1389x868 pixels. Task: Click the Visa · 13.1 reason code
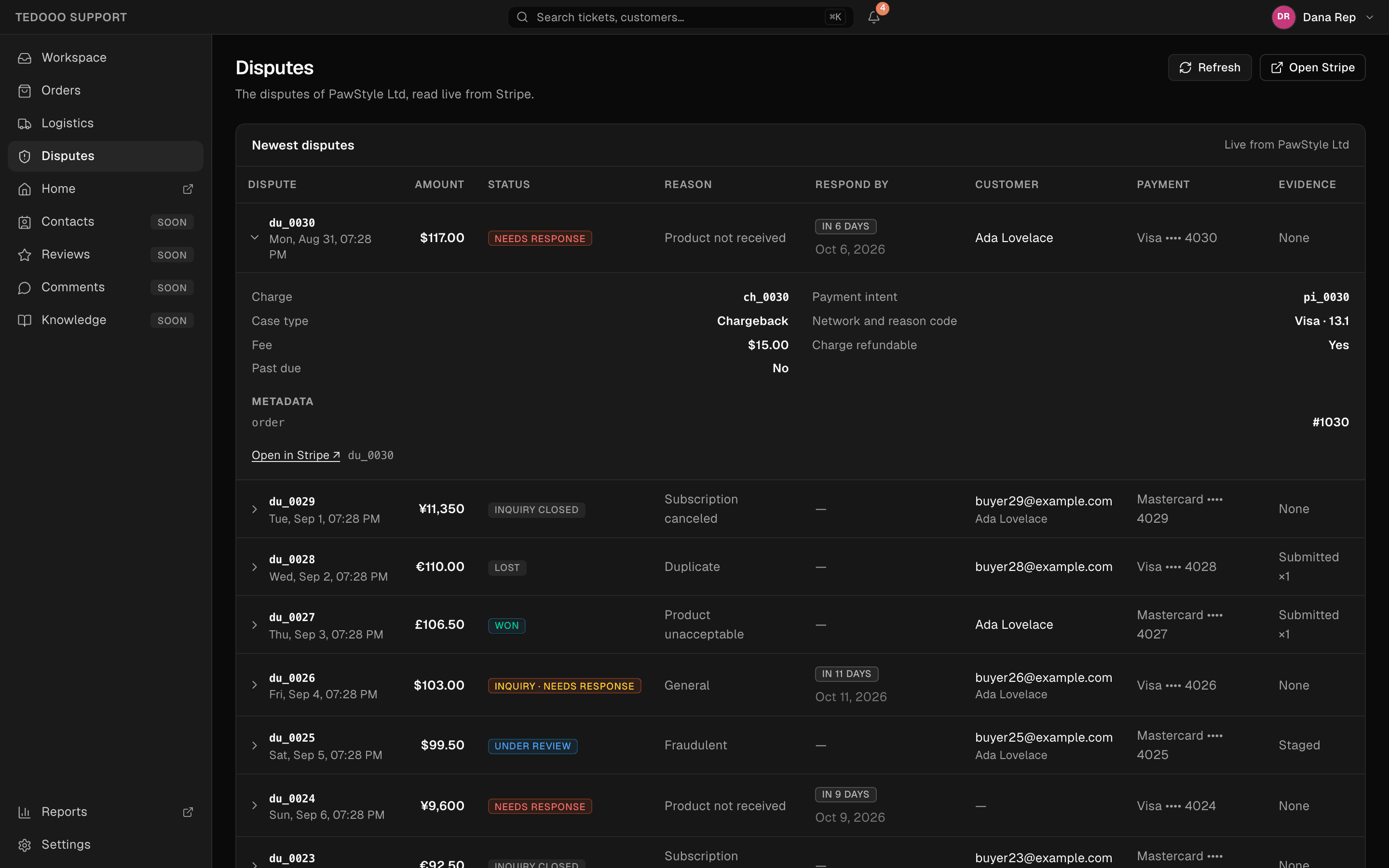pyautogui.click(x=1321, y=322)
